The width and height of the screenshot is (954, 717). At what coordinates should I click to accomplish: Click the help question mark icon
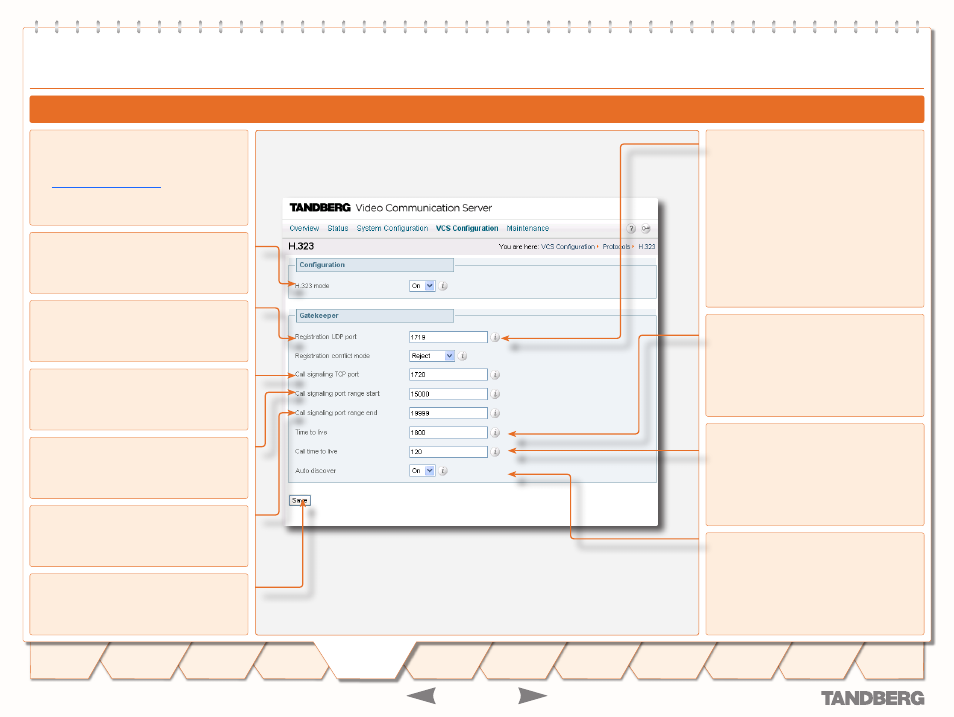[x=631, y=229]
